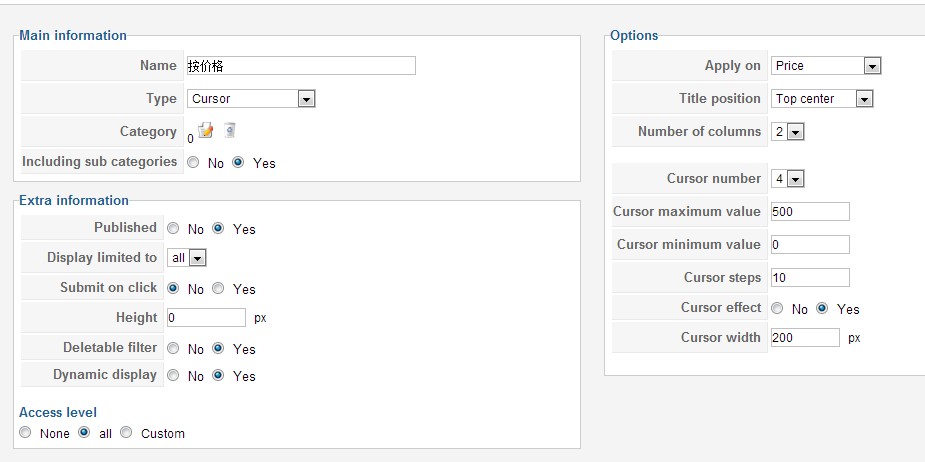Choose Custom access level

(126, 432)
